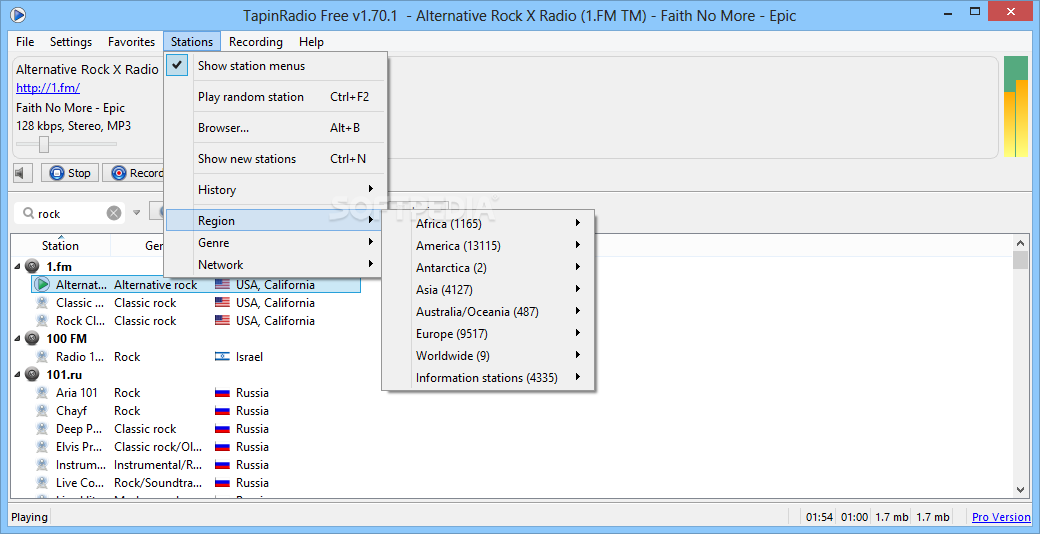This screenshot has width=1040, height=534.
Task: Open Antarctica (2) region submenu
Action: [x=488, y=267]
